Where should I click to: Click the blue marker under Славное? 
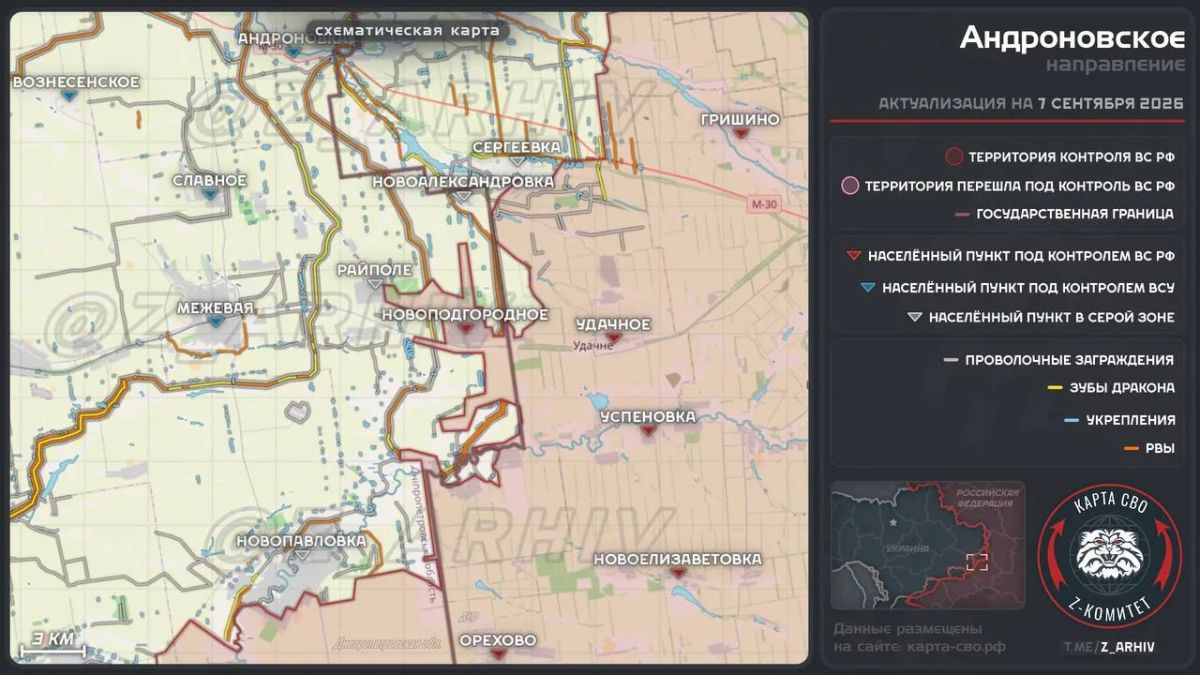(x=211, y=194)
